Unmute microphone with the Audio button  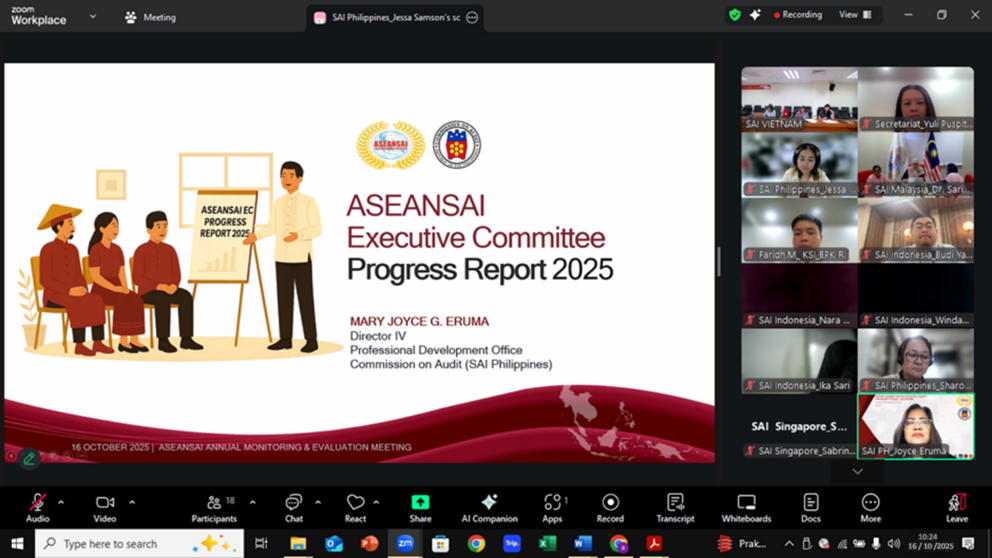tap(37, 506)
